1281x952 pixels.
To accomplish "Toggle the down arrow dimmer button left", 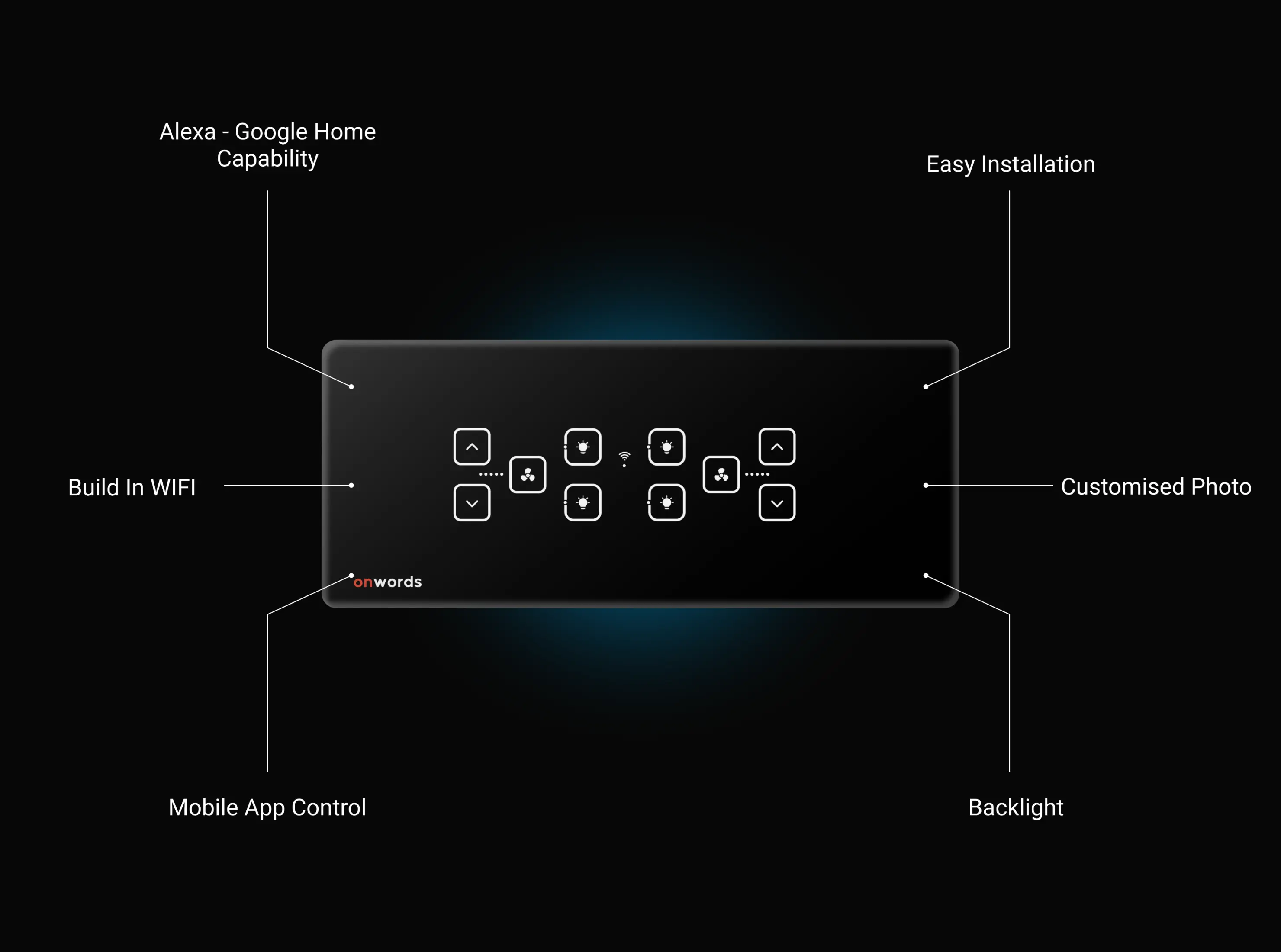I will pos(471,503).
